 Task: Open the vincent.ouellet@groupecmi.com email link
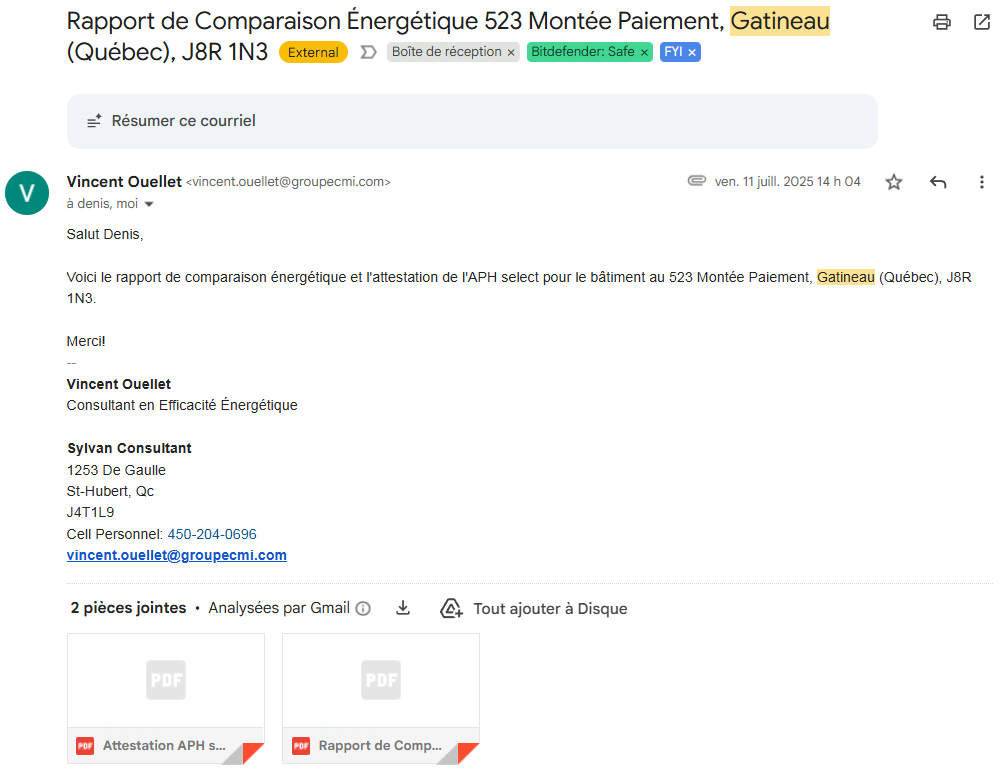pos(177,555)
